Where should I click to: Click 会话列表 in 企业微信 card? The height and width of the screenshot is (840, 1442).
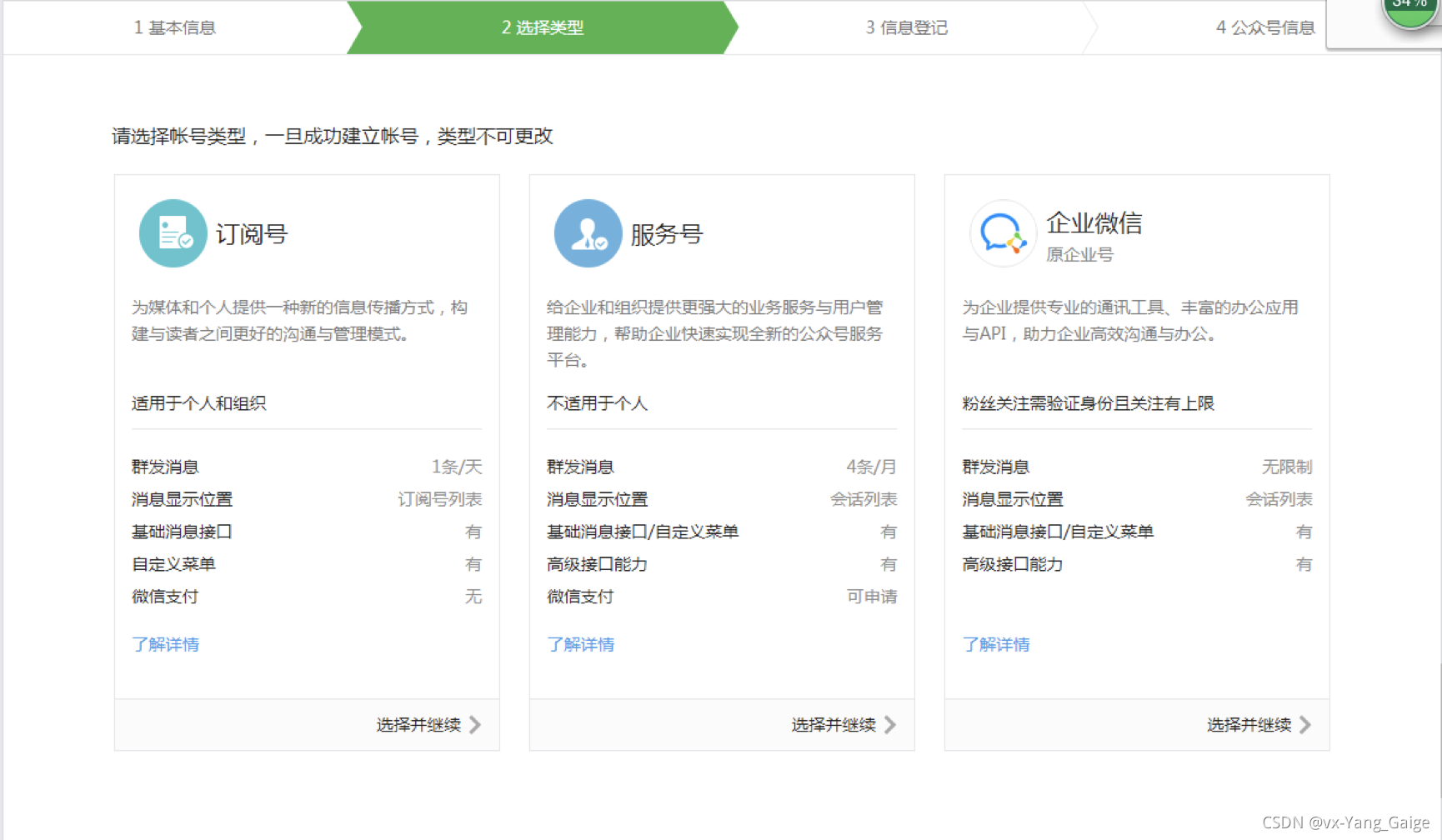coord(1279,499)
